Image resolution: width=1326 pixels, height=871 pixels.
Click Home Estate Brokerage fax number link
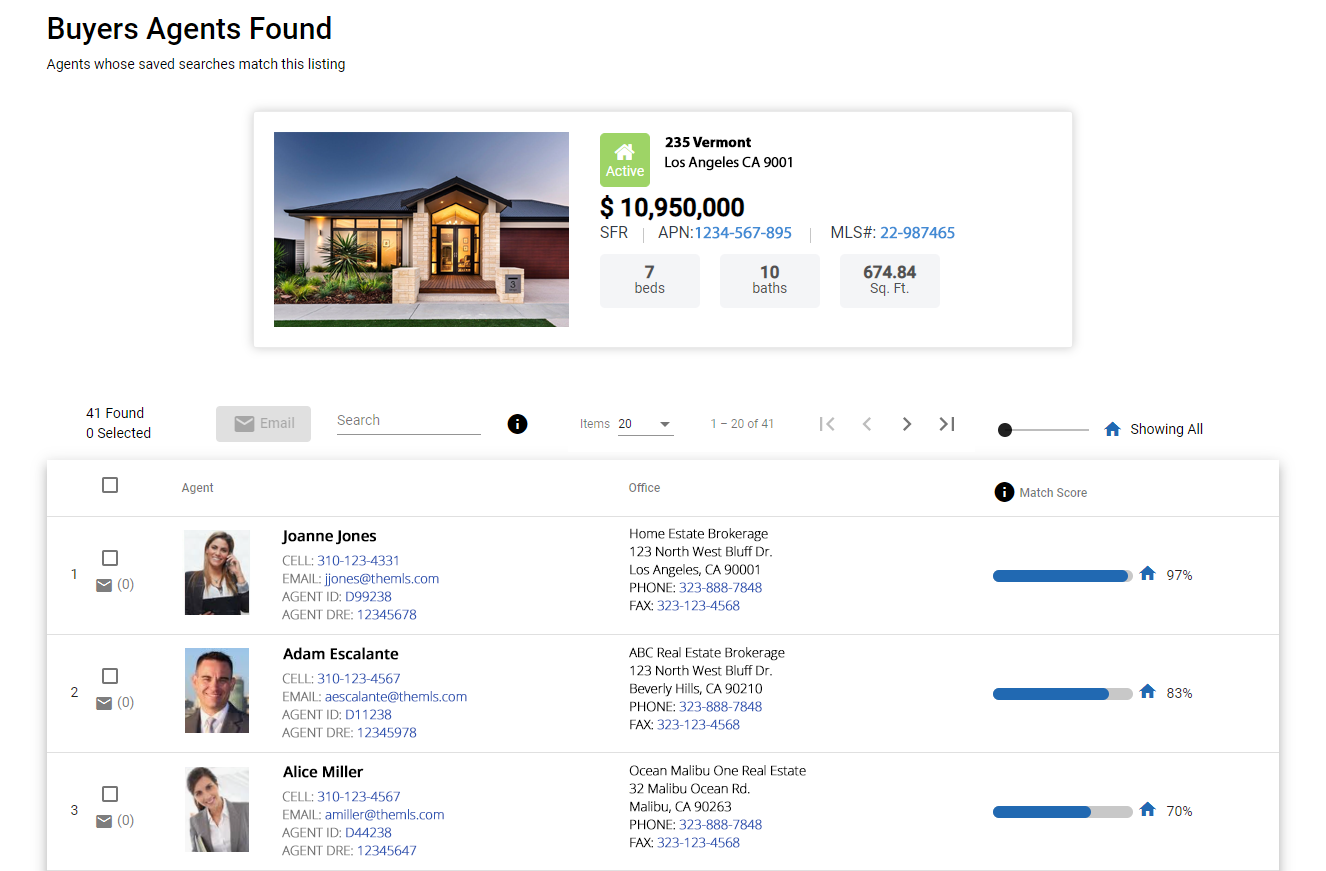tap(698, 606)
